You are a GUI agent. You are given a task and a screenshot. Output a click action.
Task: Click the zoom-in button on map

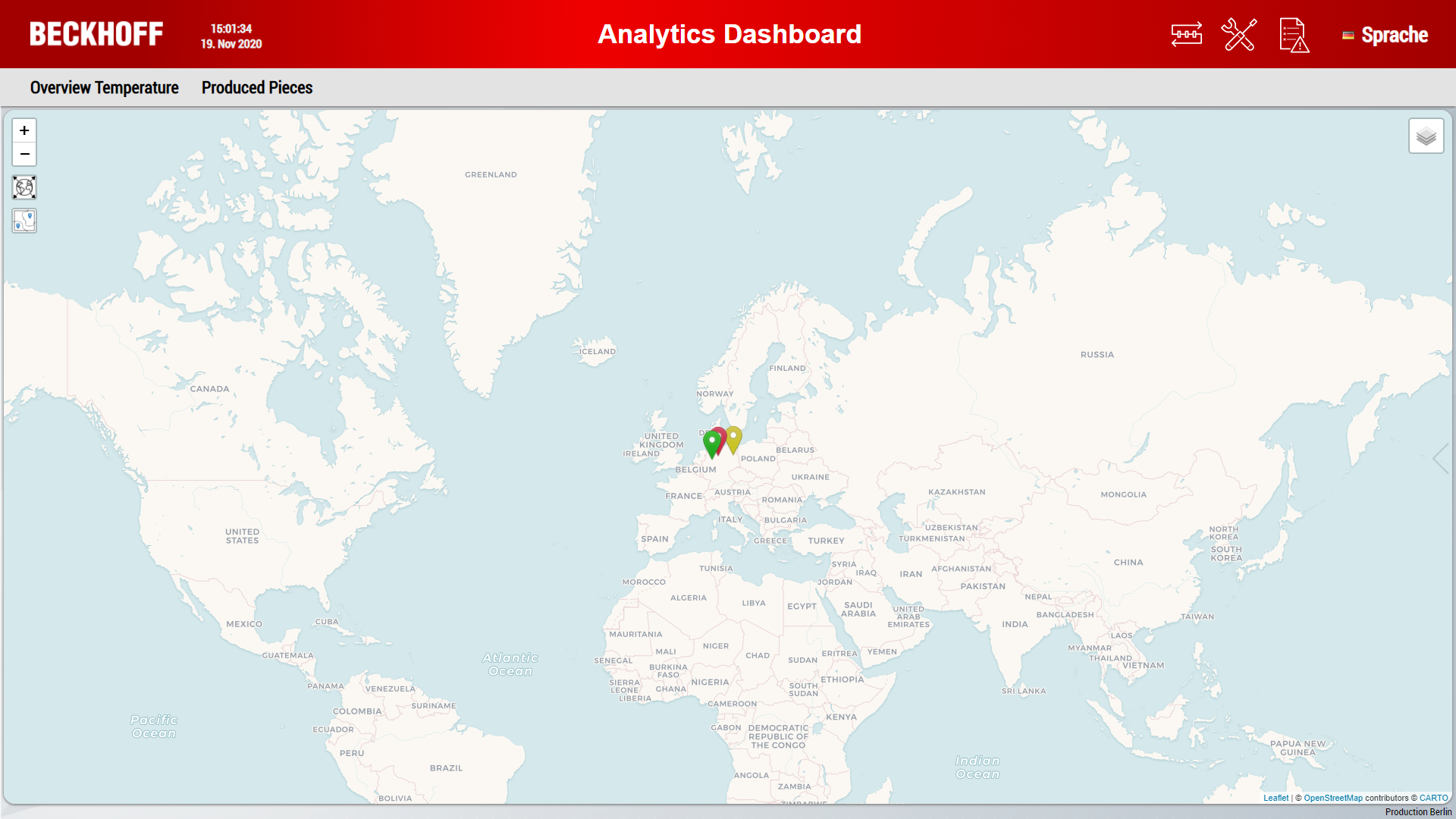[x=23, y=130]
